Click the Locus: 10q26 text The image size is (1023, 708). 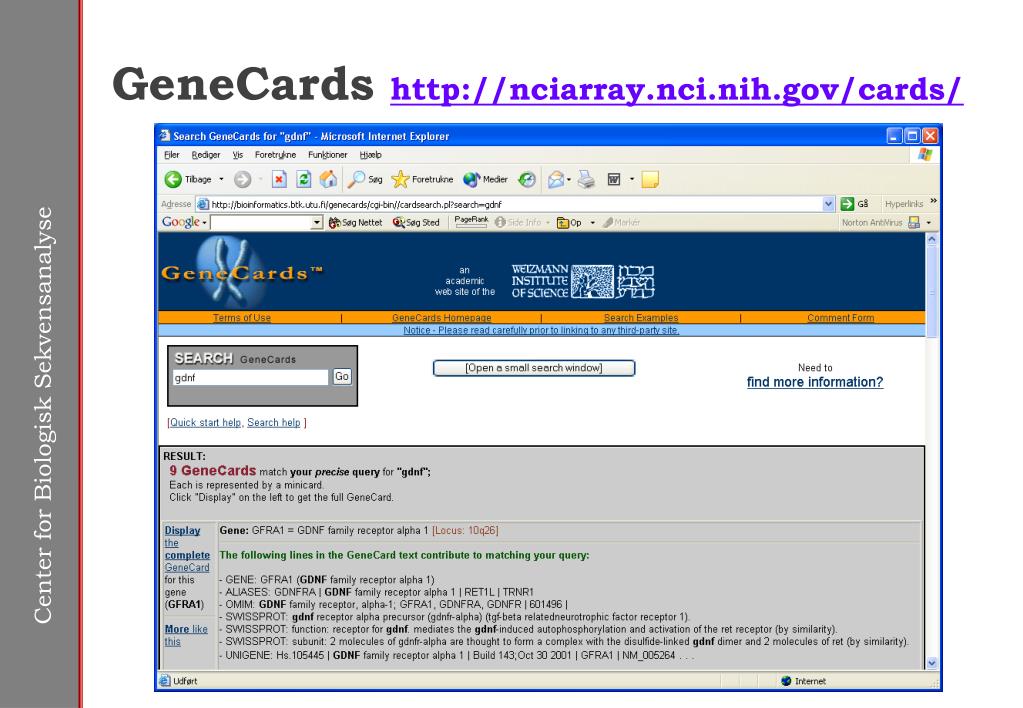(x=465, y=531)
